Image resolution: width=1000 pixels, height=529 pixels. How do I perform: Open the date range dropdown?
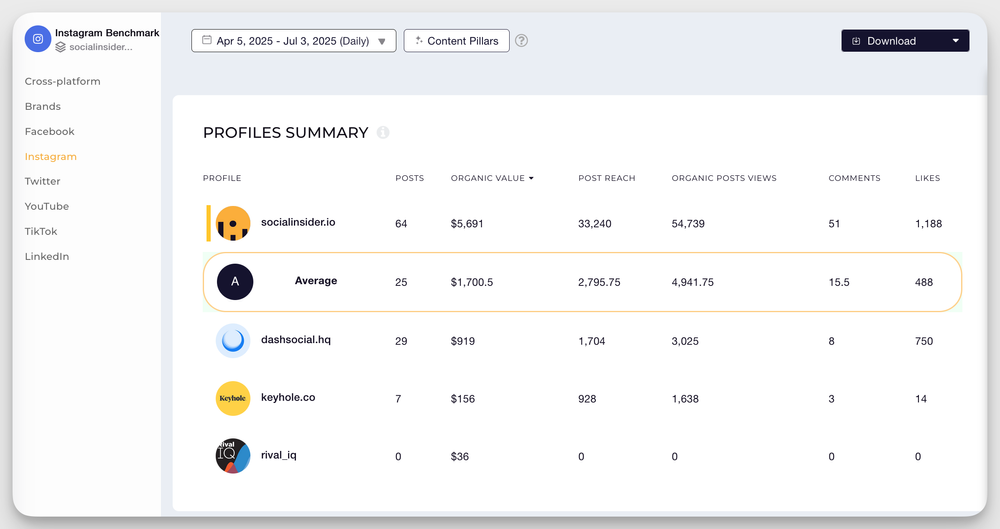(293, 41)
